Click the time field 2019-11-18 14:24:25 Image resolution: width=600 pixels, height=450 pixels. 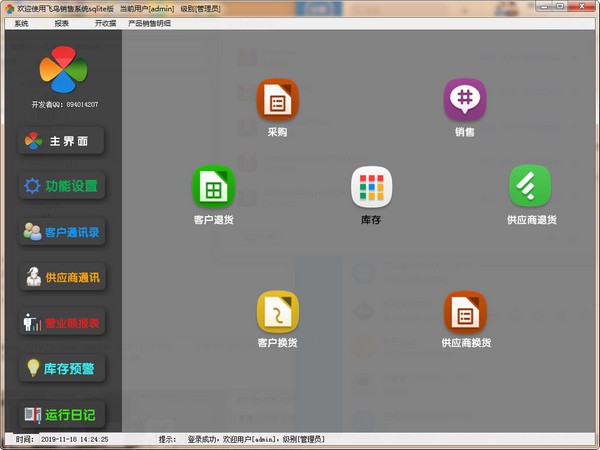click(75, 439)
